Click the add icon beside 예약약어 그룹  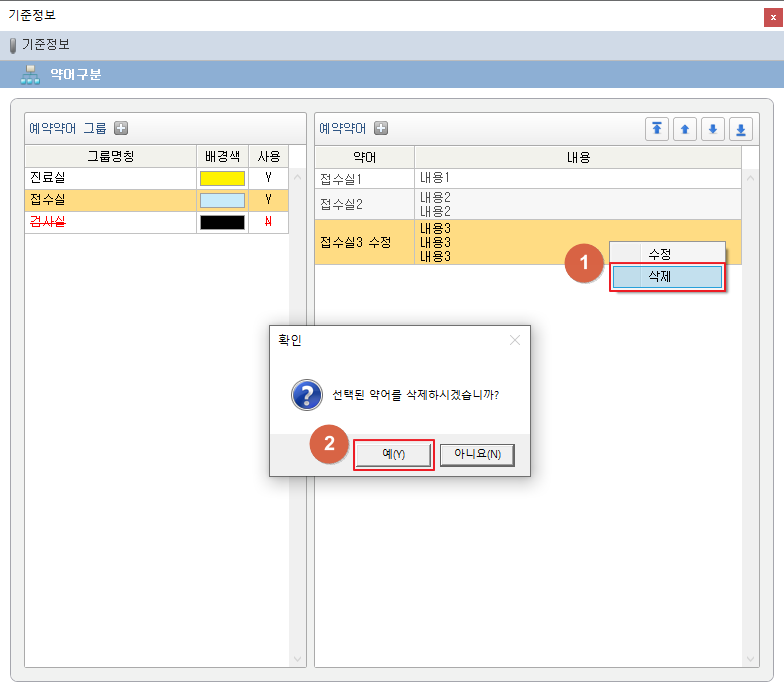click(121, 128)
